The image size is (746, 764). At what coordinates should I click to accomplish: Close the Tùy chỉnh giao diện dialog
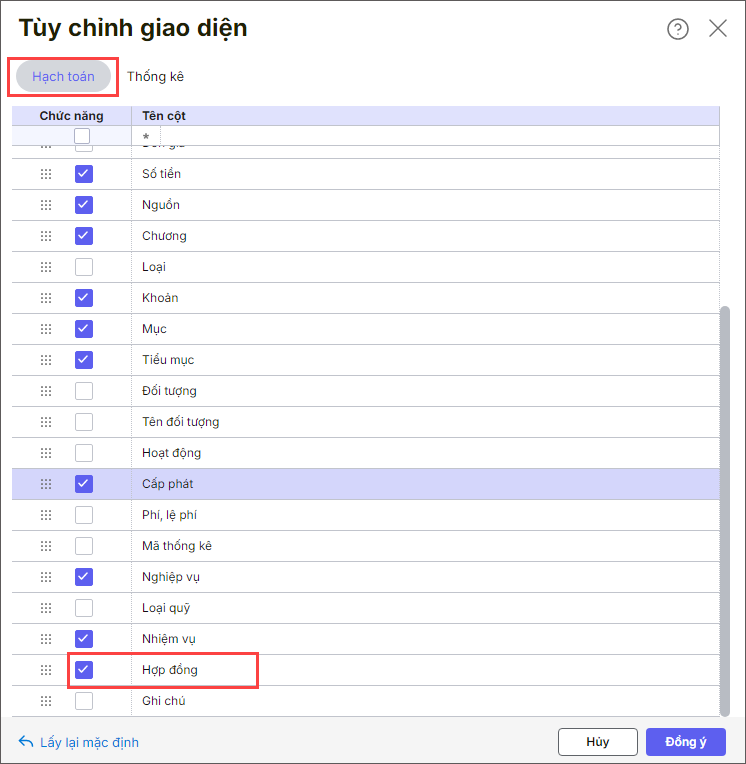click(x=718, y=28)
